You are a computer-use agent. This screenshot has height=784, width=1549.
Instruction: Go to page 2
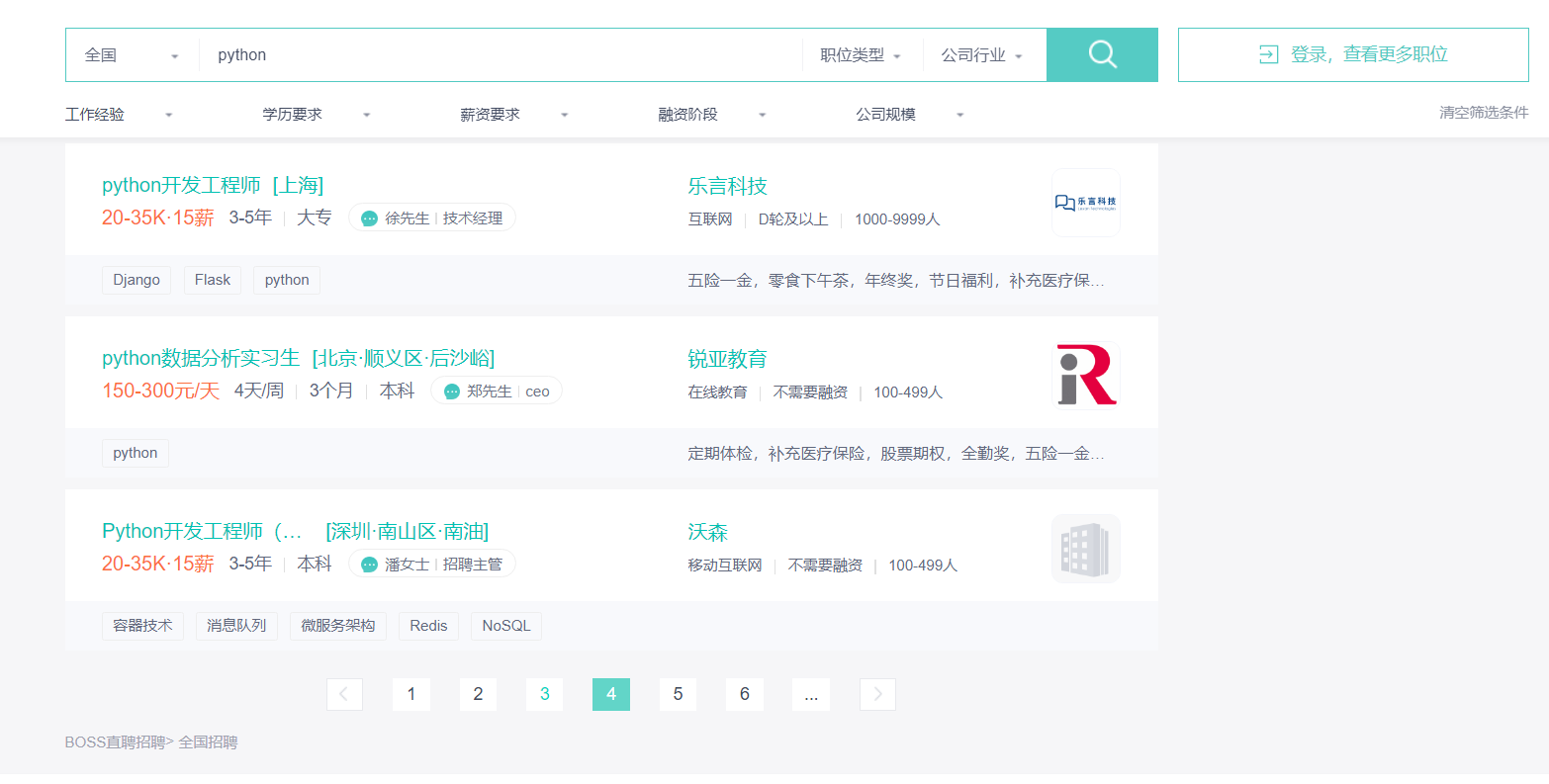pyautogui.click(x=478, y=694)
